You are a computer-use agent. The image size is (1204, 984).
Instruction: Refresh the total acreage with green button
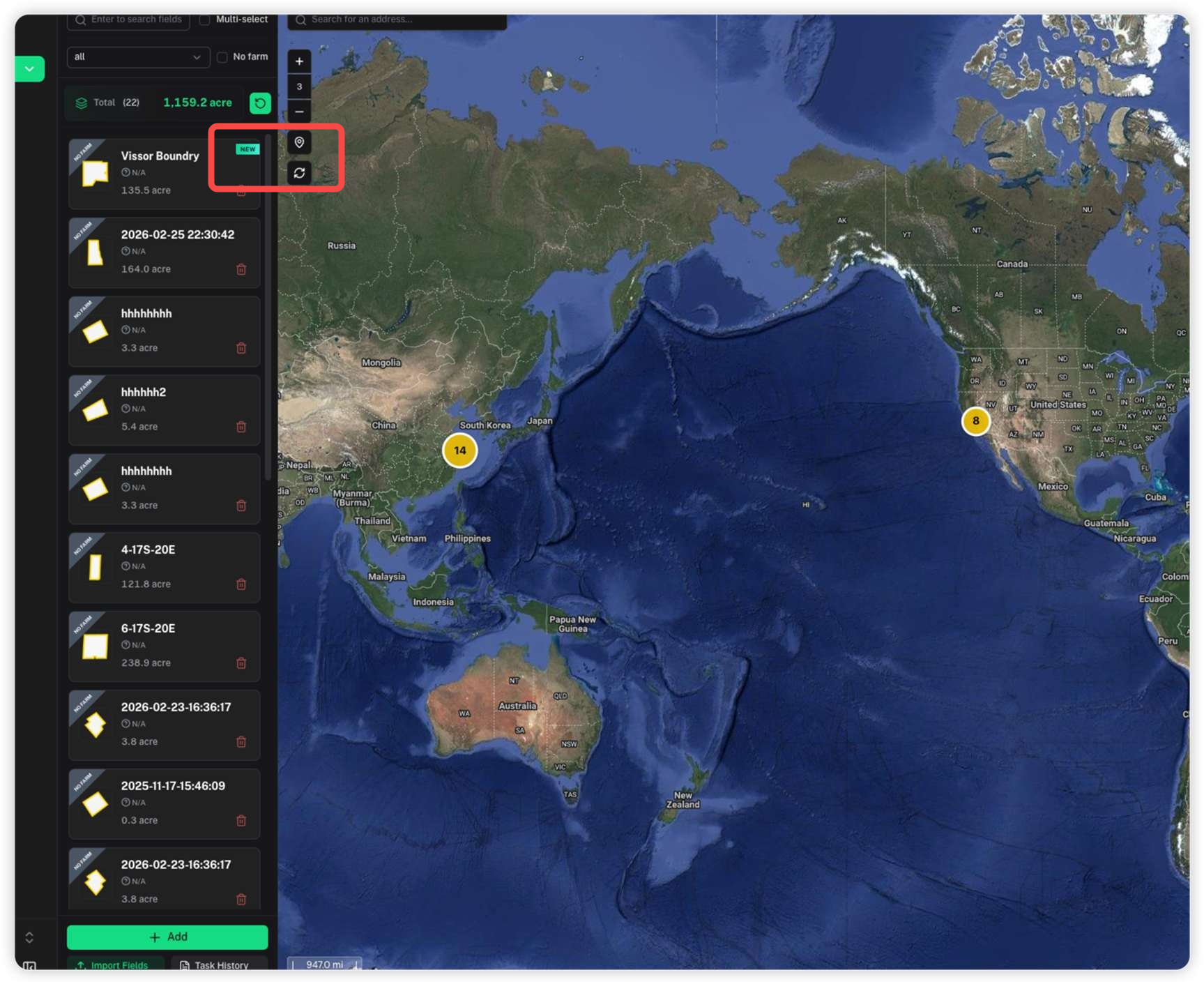260,103
